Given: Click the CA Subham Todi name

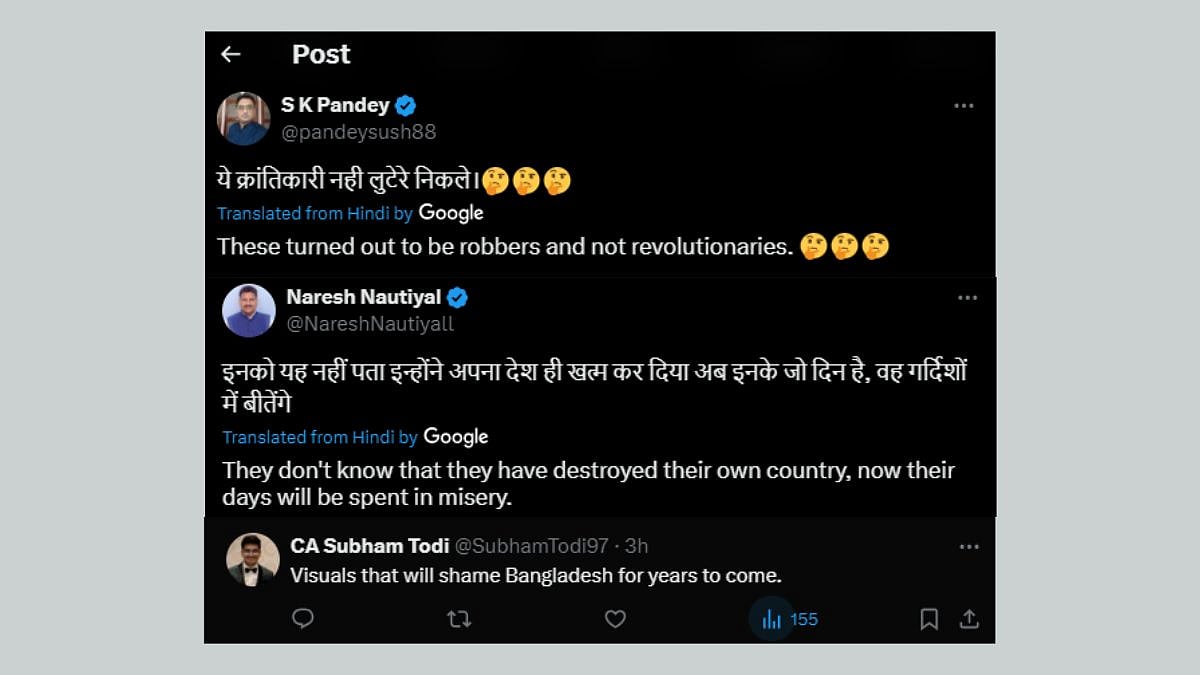Looking at the screenshot, I should coord(369,546).
